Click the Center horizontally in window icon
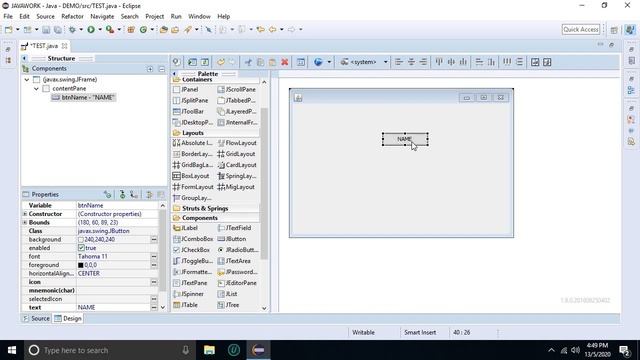The height and width of the screenshot is (360, 640). [x=535, y=62]
